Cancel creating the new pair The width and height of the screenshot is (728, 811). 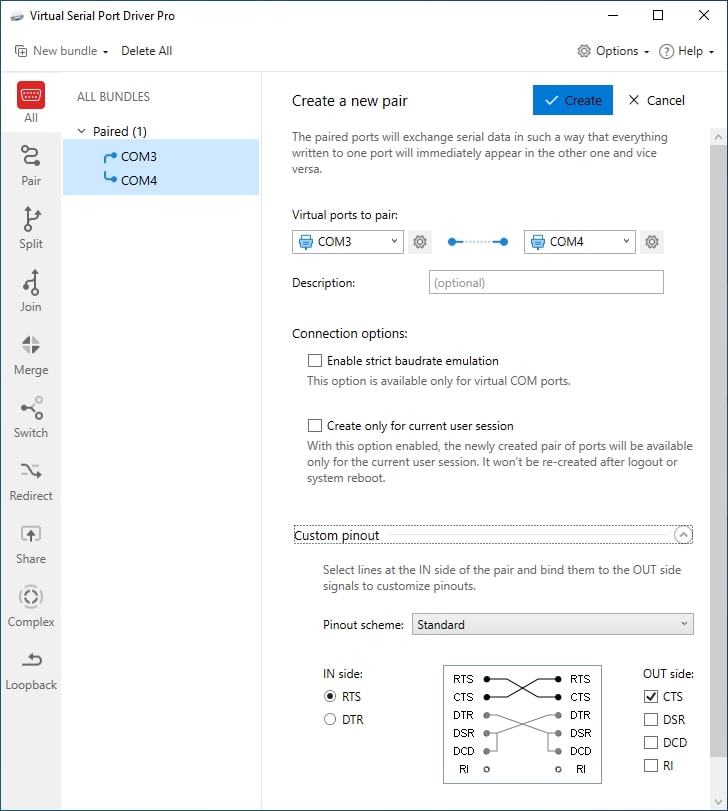pyautogui.click(x=656, y=100)
